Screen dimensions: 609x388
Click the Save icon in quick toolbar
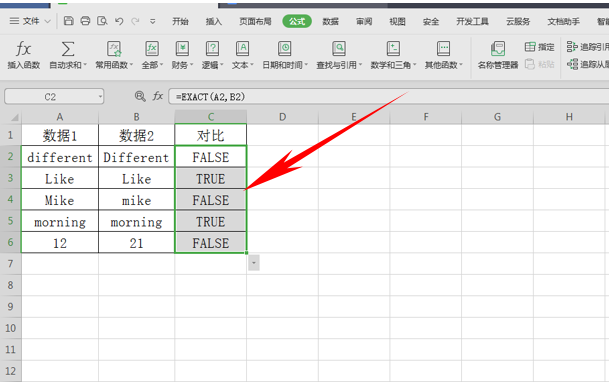[x=68, y=21]
